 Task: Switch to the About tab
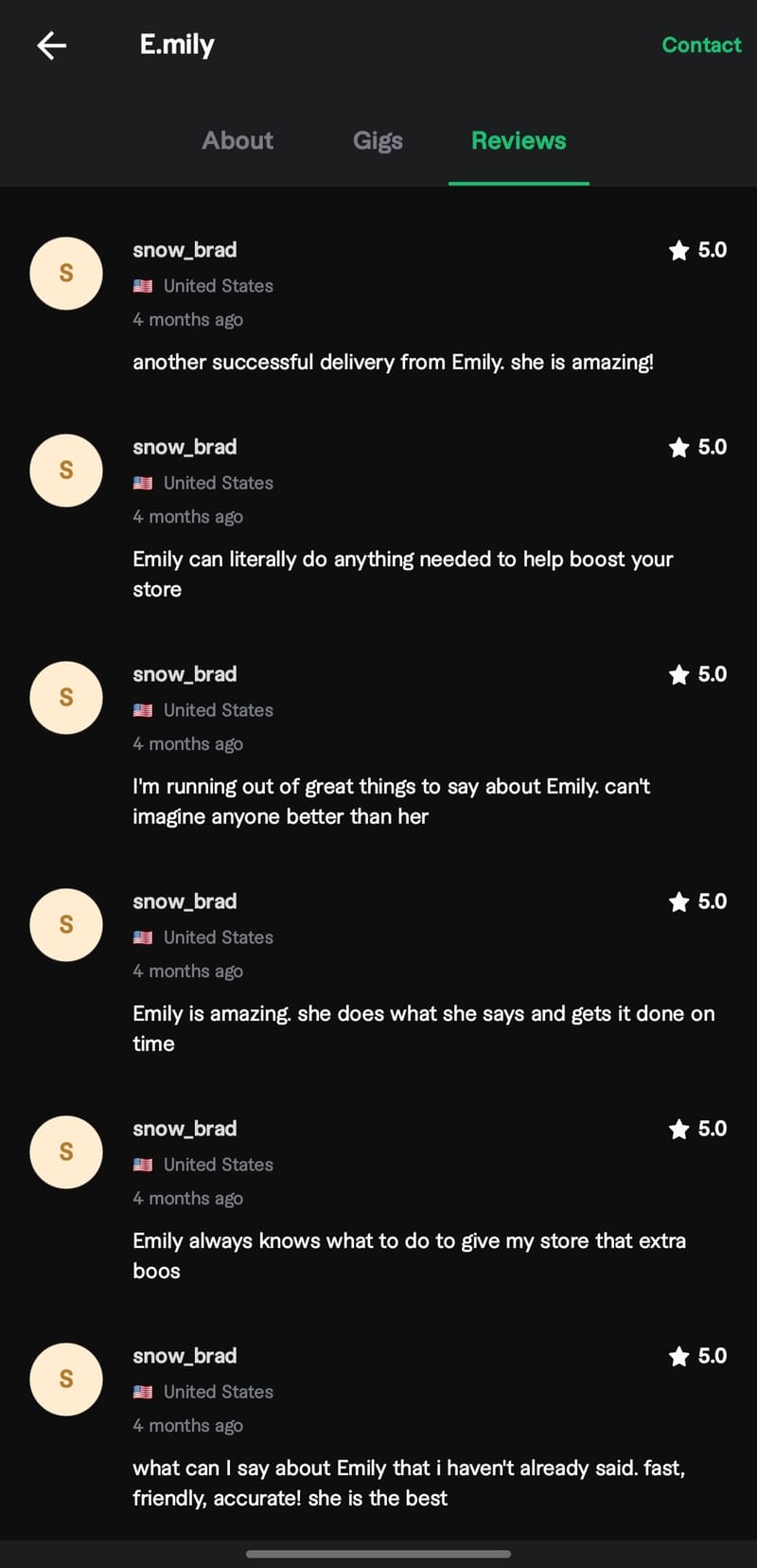pos(237,140)
